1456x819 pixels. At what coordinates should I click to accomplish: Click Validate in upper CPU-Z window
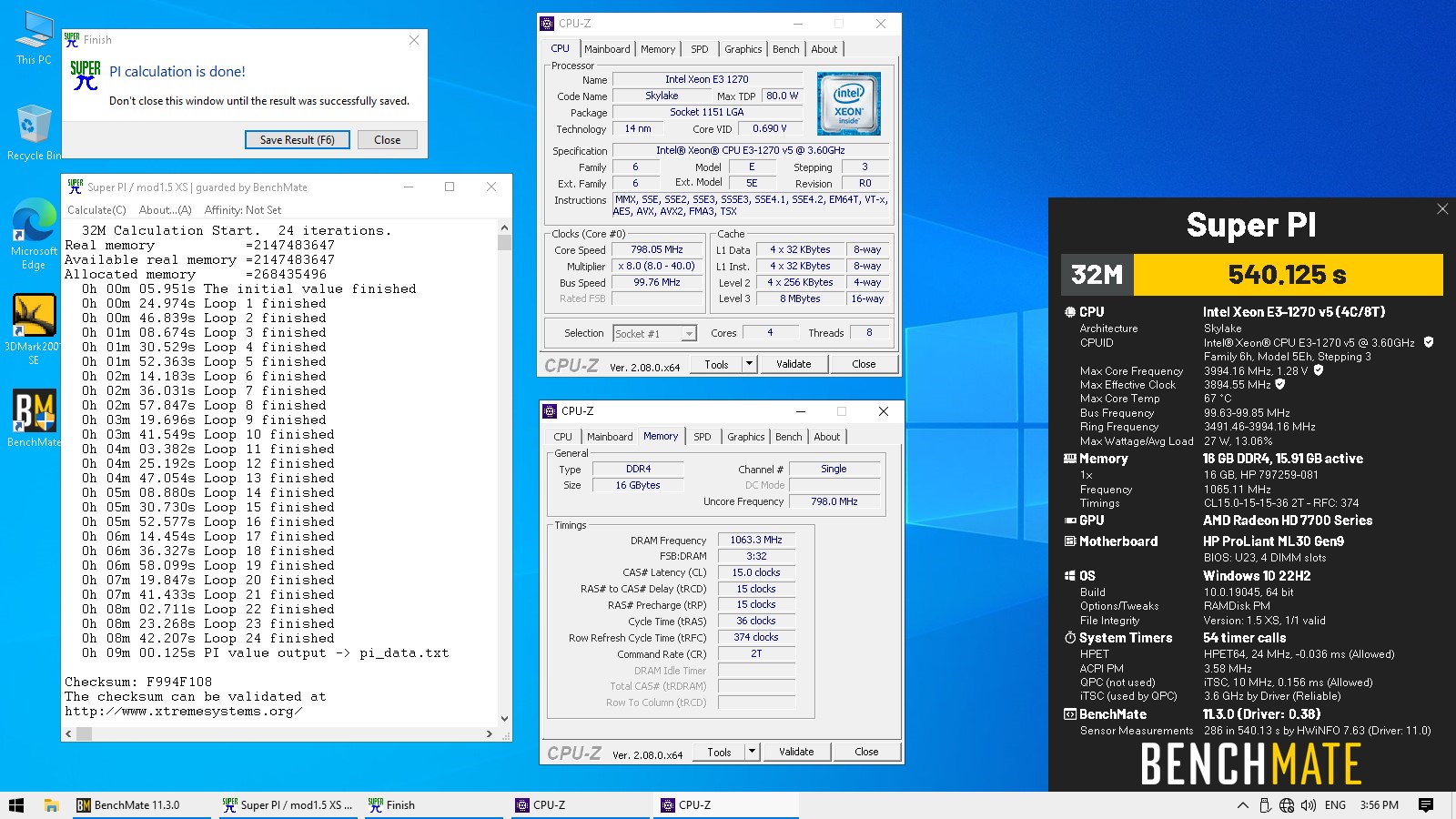[794, 364]
